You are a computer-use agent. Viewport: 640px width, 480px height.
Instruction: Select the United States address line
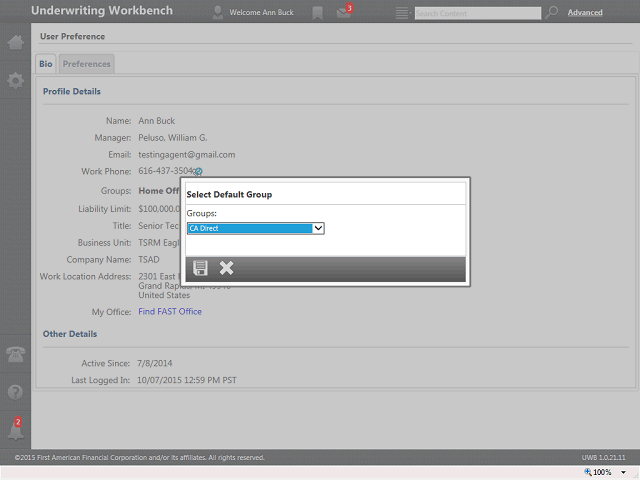164,295
